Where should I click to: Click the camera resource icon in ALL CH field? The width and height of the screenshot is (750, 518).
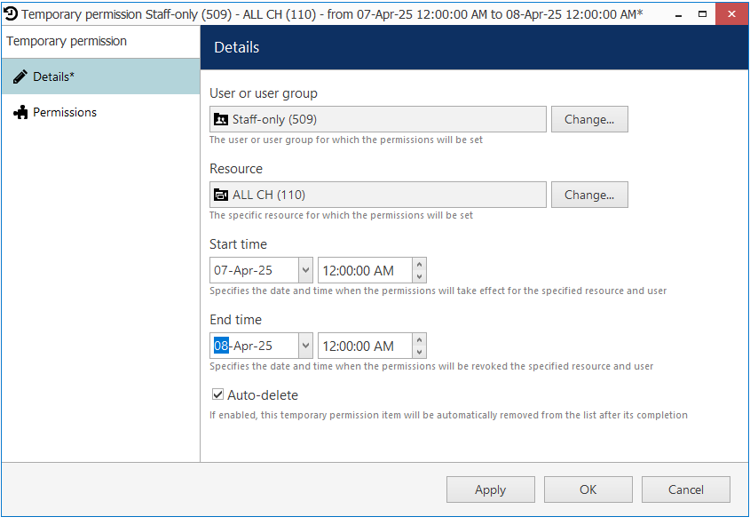[x=221, y=195]
